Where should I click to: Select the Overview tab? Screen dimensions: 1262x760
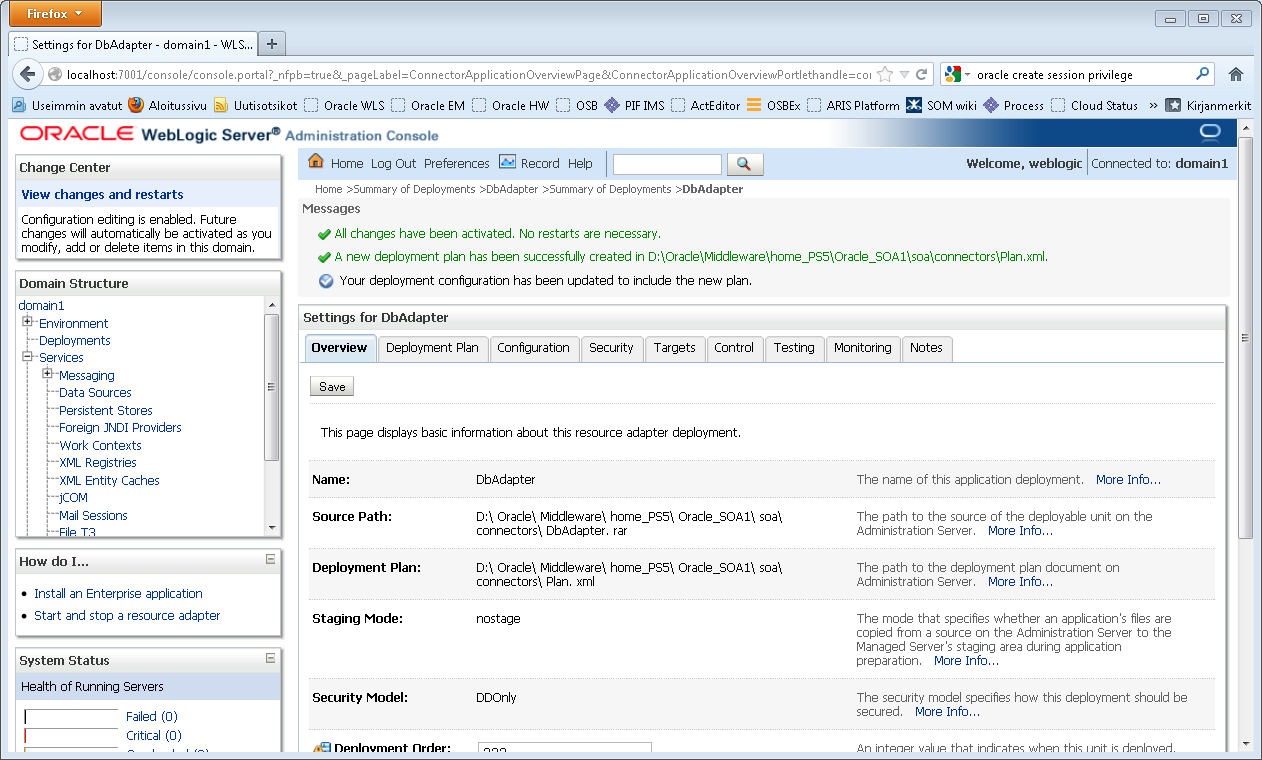(340, 348)
